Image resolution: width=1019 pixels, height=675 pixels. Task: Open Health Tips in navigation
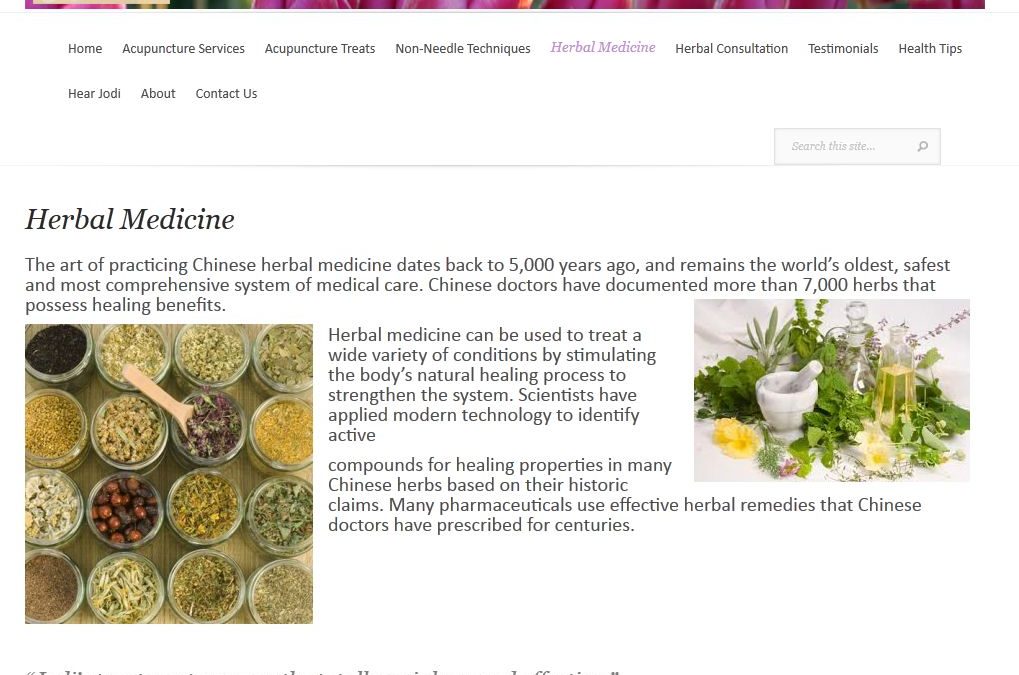coord(930,49)
